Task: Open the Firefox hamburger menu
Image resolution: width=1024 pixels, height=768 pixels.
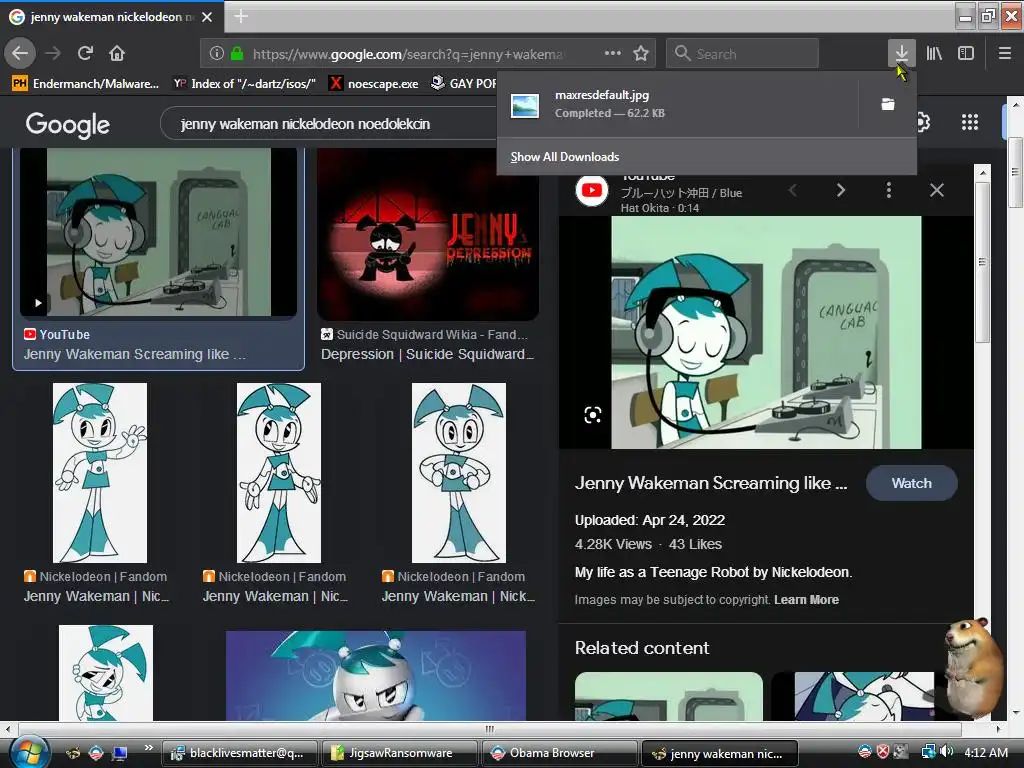Action: point(1004,53)
